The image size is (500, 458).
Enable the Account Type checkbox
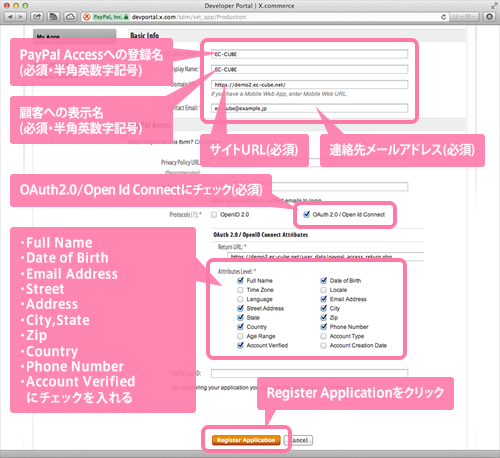point(323,336)
